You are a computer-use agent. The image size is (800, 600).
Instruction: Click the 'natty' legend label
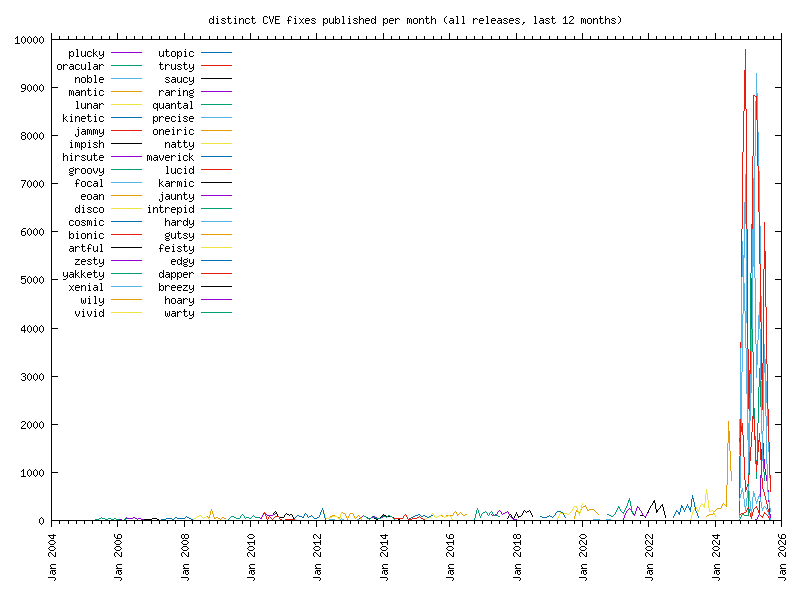[179, 144]
